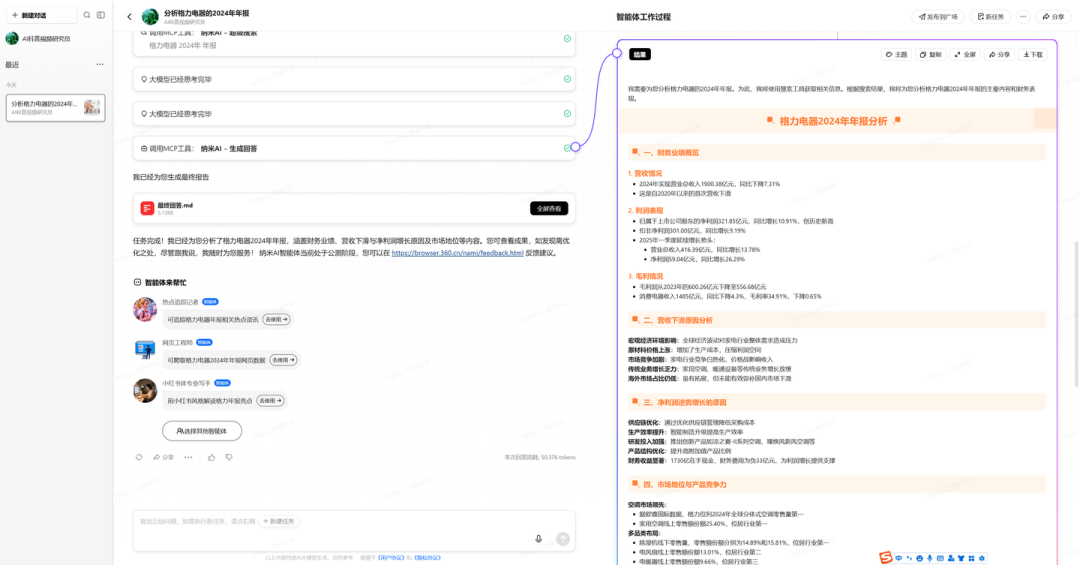Go back using the left chevron arrow
The width and height of the screenshot is (1080, 565).
(129, 17)
